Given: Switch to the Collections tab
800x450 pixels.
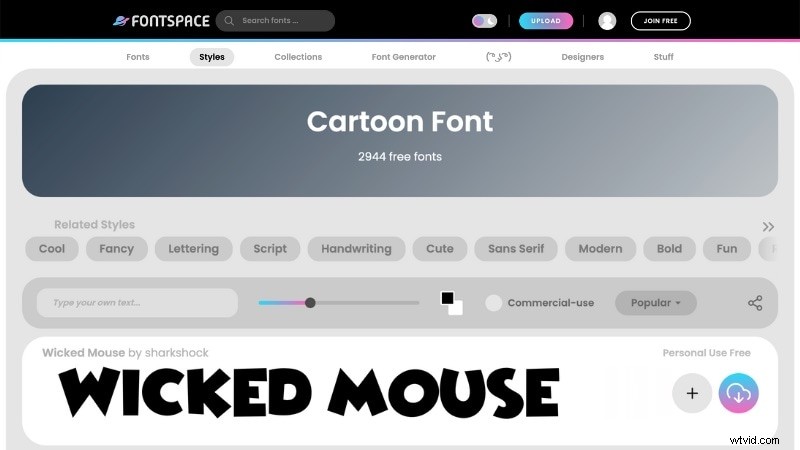Looking at the screenshot, I should click(298, 57).
